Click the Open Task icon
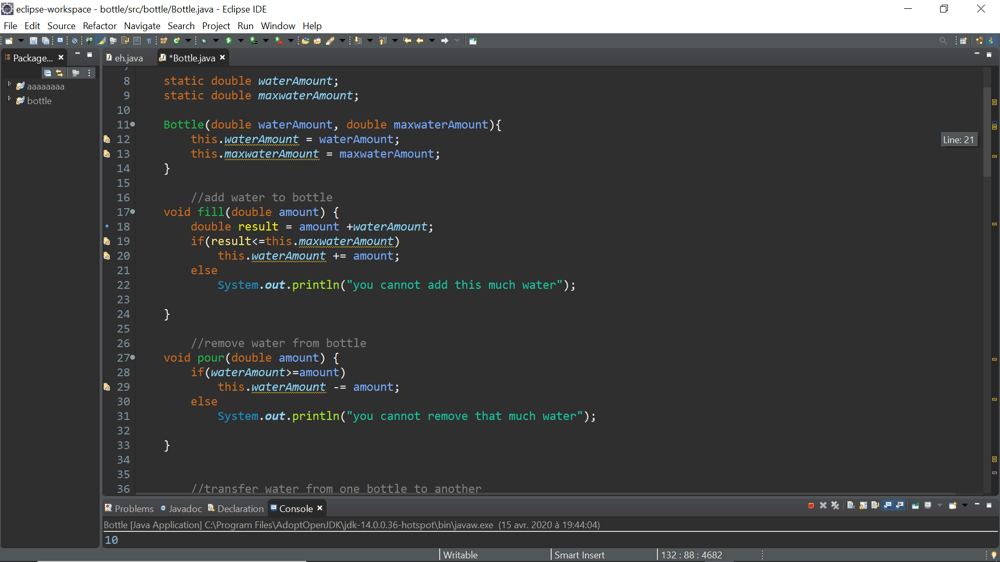The width and height of the screenshot is (1000, 562). coord(317,41)
